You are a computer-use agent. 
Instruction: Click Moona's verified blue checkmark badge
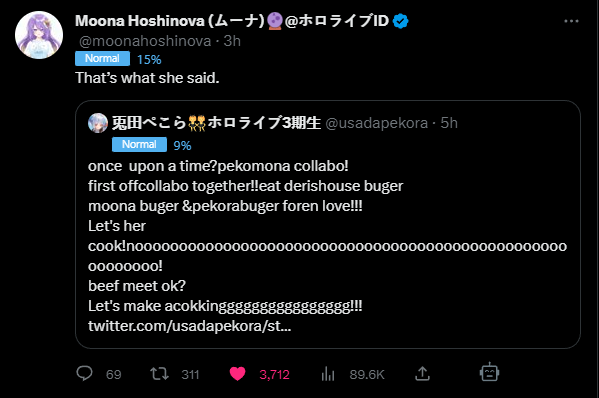click(x=401, y=21)
